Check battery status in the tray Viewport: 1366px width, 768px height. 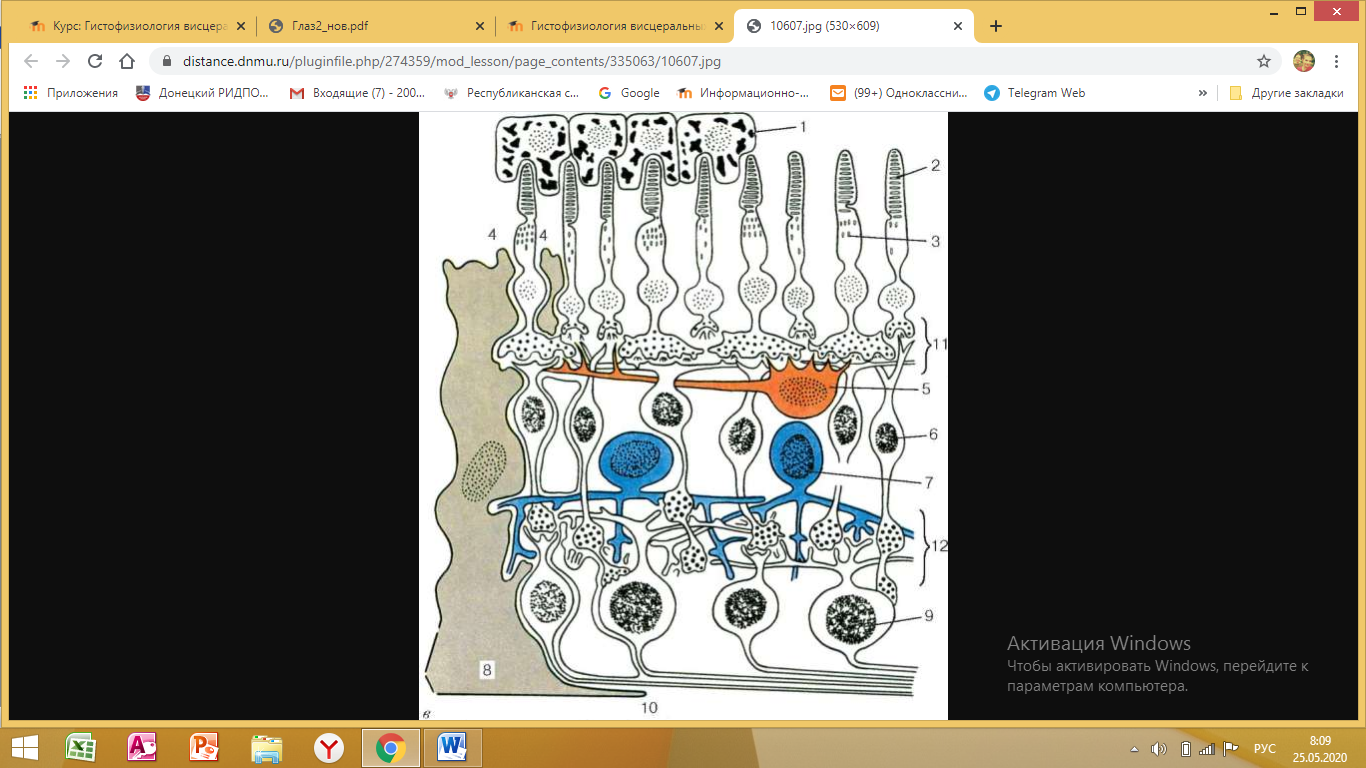pos(1185,748)
